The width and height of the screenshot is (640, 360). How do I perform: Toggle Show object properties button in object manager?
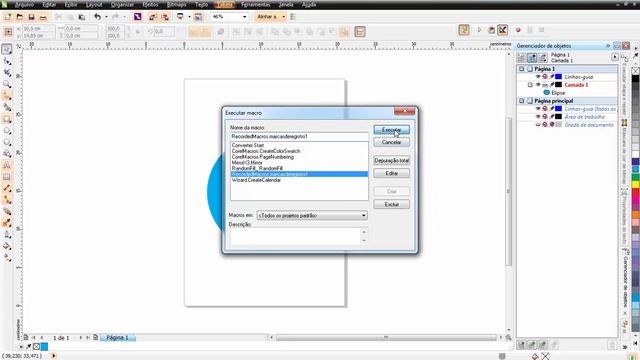(x=521, y=58)
